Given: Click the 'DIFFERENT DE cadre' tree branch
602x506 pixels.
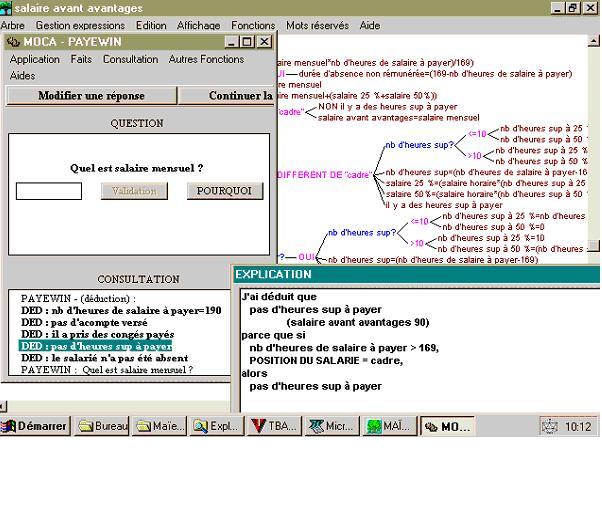Looking at the screenshot, I should click(325, 174).
